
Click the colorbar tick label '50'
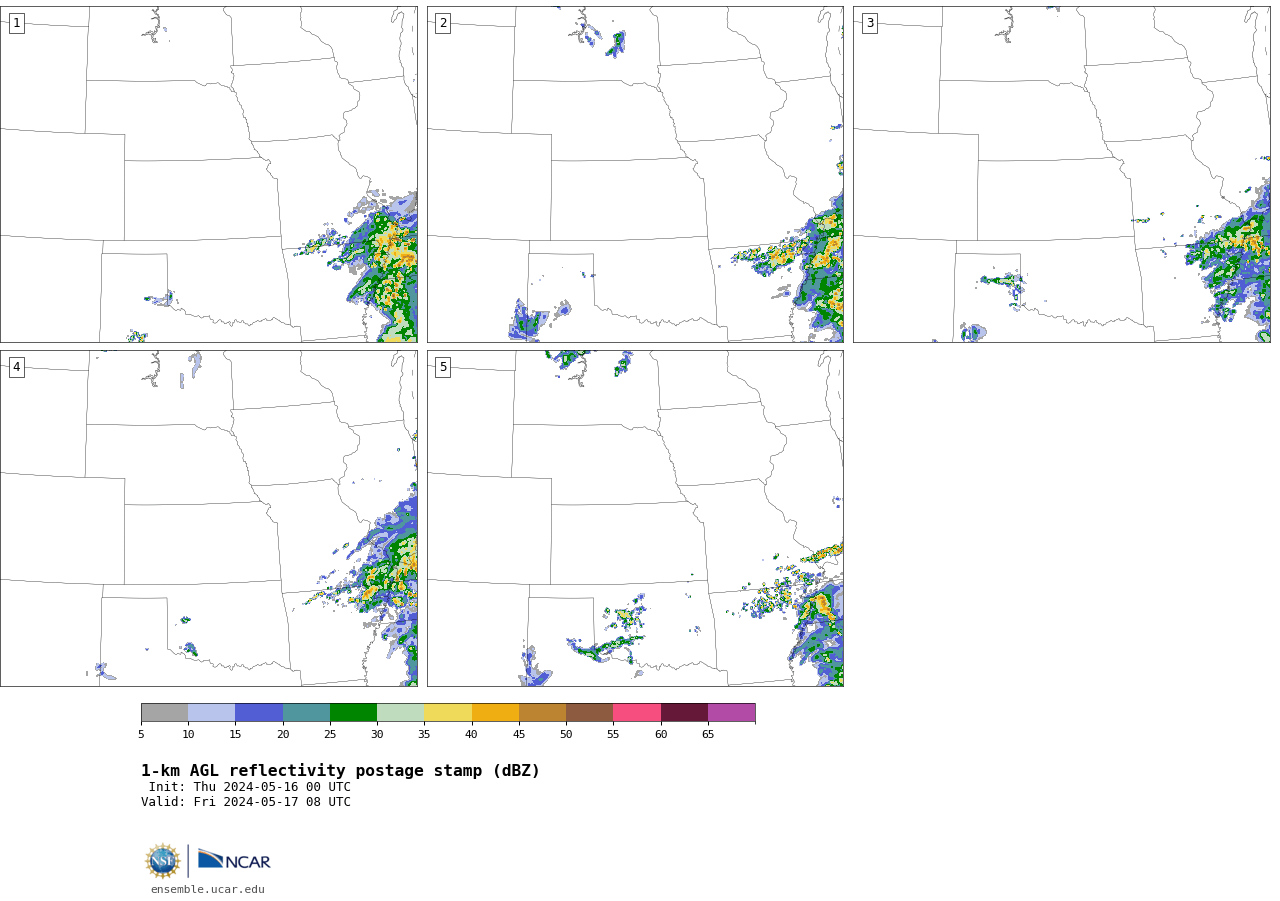(x=566, y=735)
